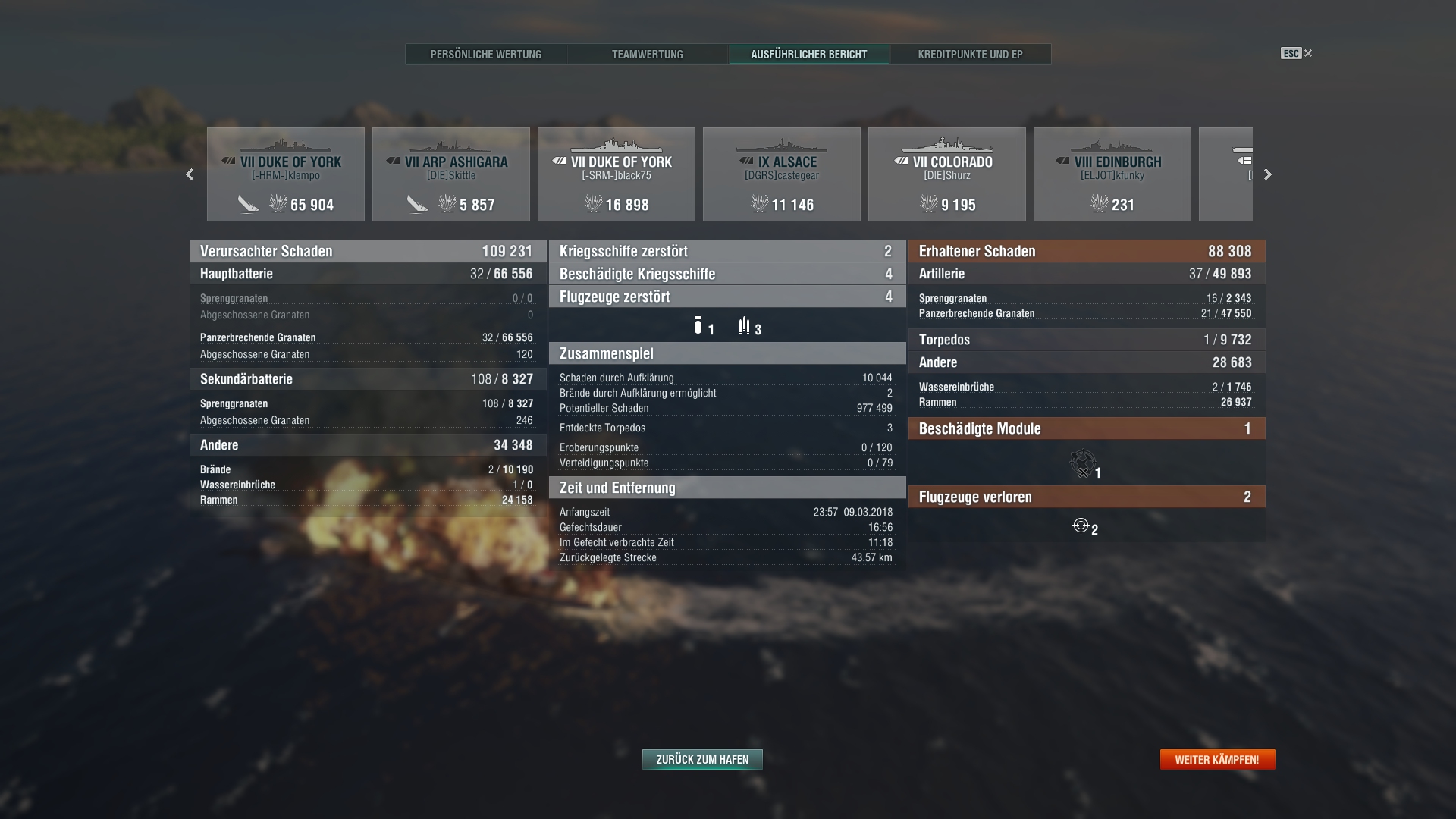Click the torpedo planes destroyed icon
Image resolution: width=1456 pixels, height=819 pixels.
click(744, 326)
